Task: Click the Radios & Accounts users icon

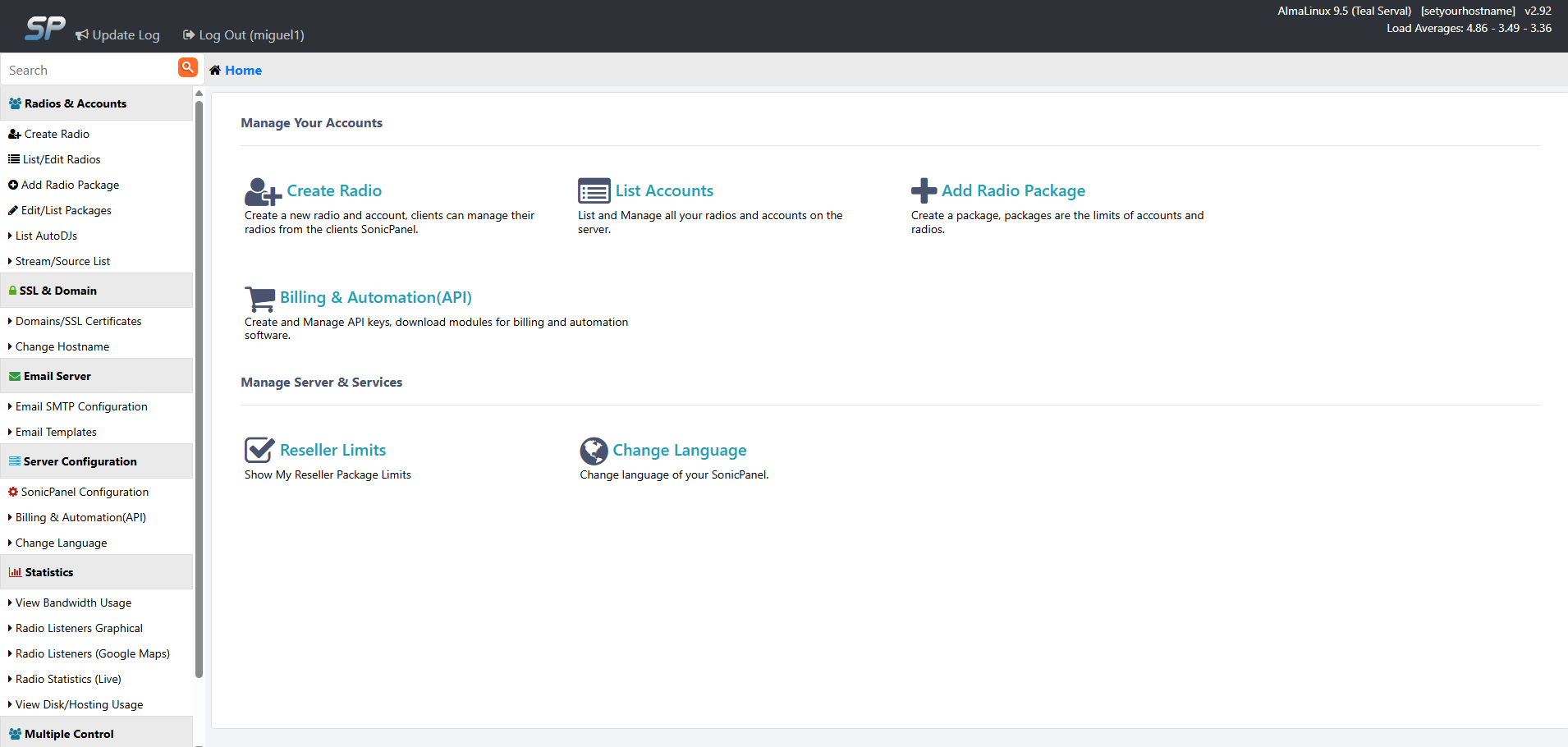Action: point(15,103)
